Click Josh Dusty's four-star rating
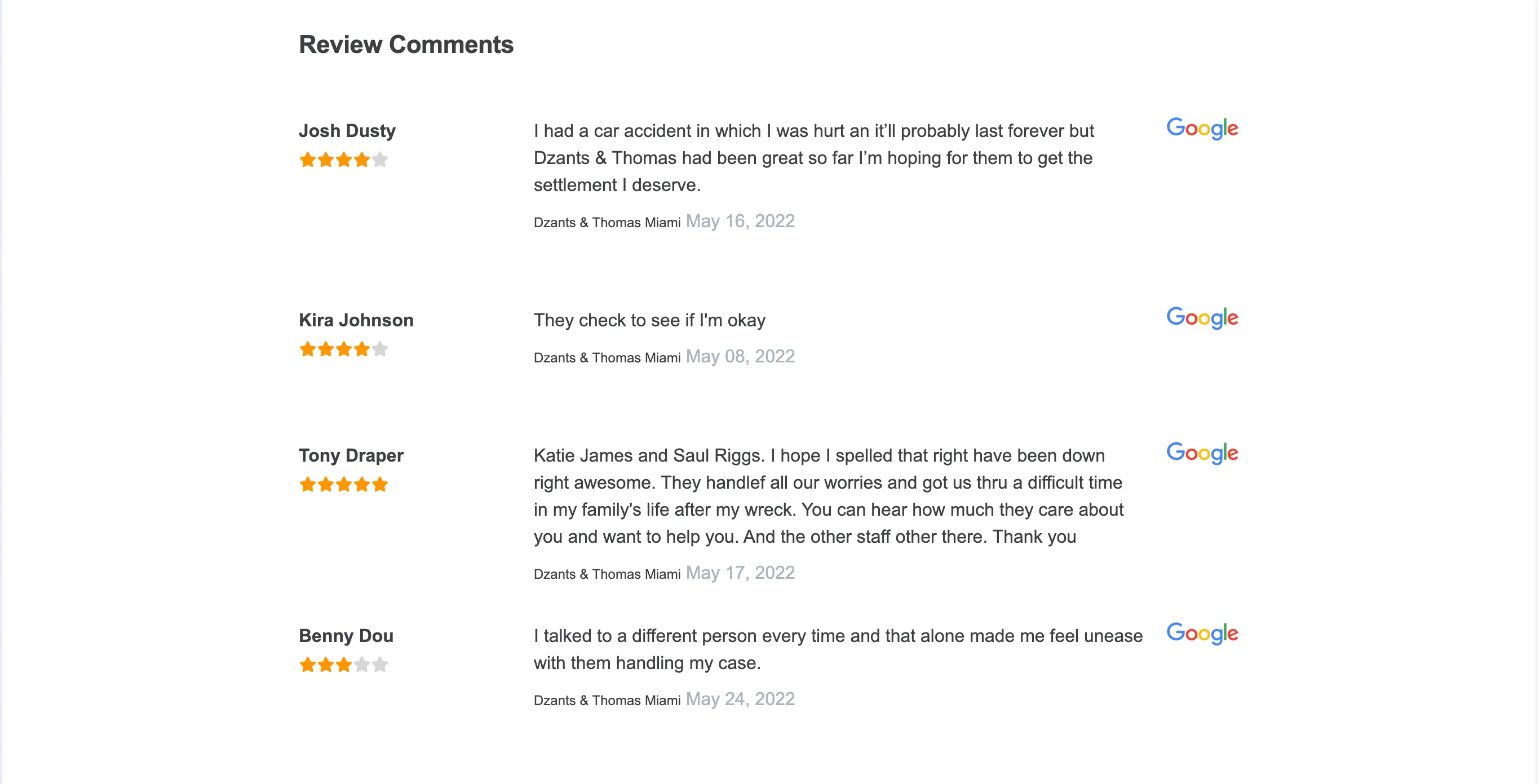This screenshot has width=1540, height=784. tap(344, 160)
